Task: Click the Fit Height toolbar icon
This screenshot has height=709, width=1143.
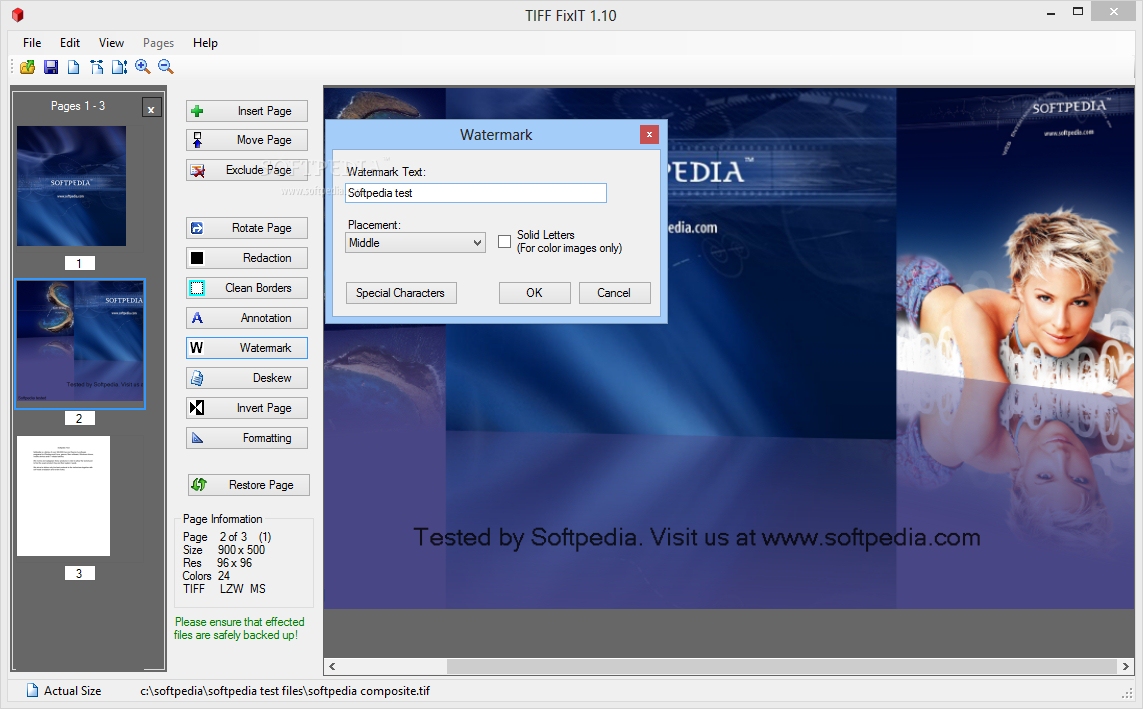Action: click(120, 67)
